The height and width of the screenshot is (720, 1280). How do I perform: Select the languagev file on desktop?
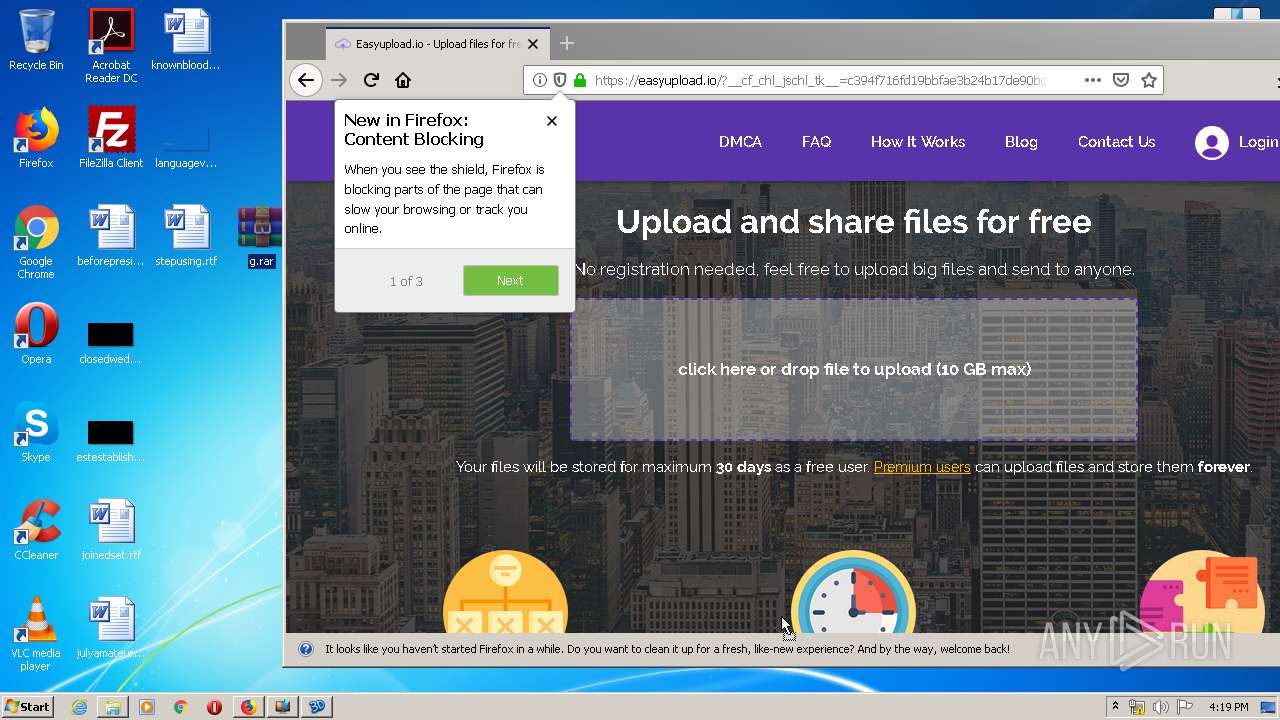186,146
